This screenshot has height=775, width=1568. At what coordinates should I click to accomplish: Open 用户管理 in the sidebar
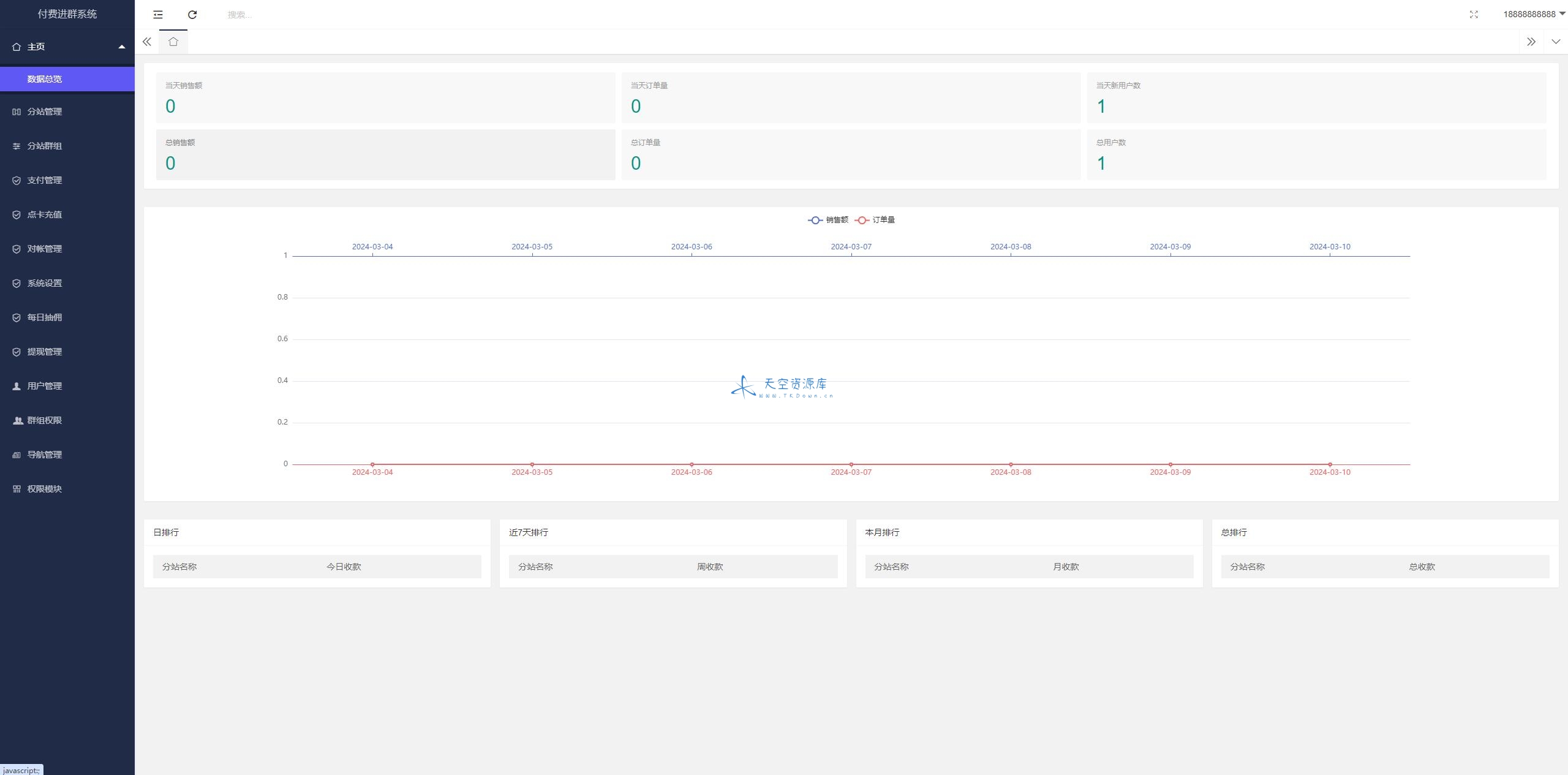[x=67, y=386]
